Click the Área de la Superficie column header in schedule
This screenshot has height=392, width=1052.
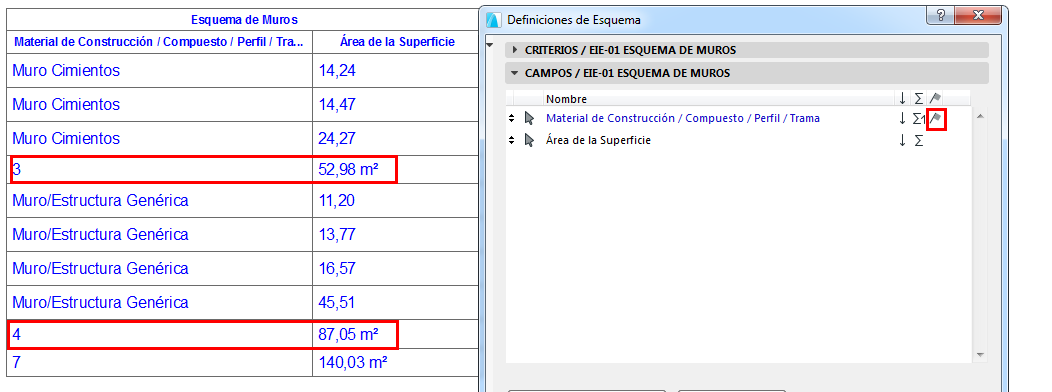(397, 42)
